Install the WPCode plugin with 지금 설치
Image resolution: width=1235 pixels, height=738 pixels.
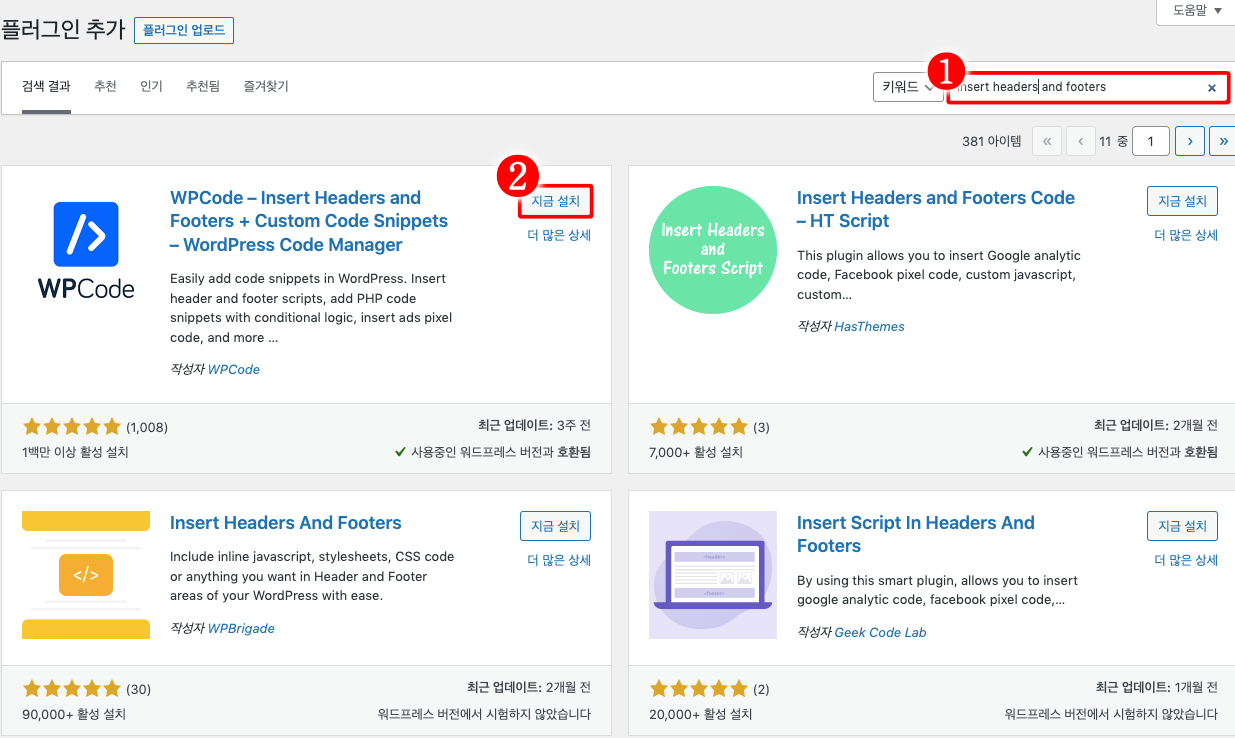click(x=556, y=201)
